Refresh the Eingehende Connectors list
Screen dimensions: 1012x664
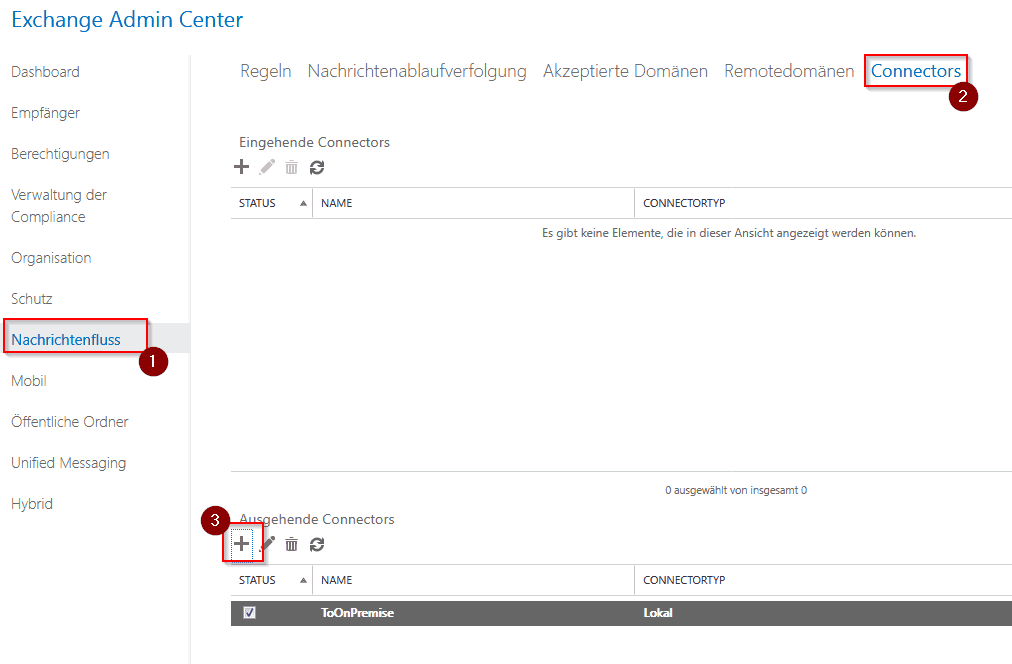(317, 167)
